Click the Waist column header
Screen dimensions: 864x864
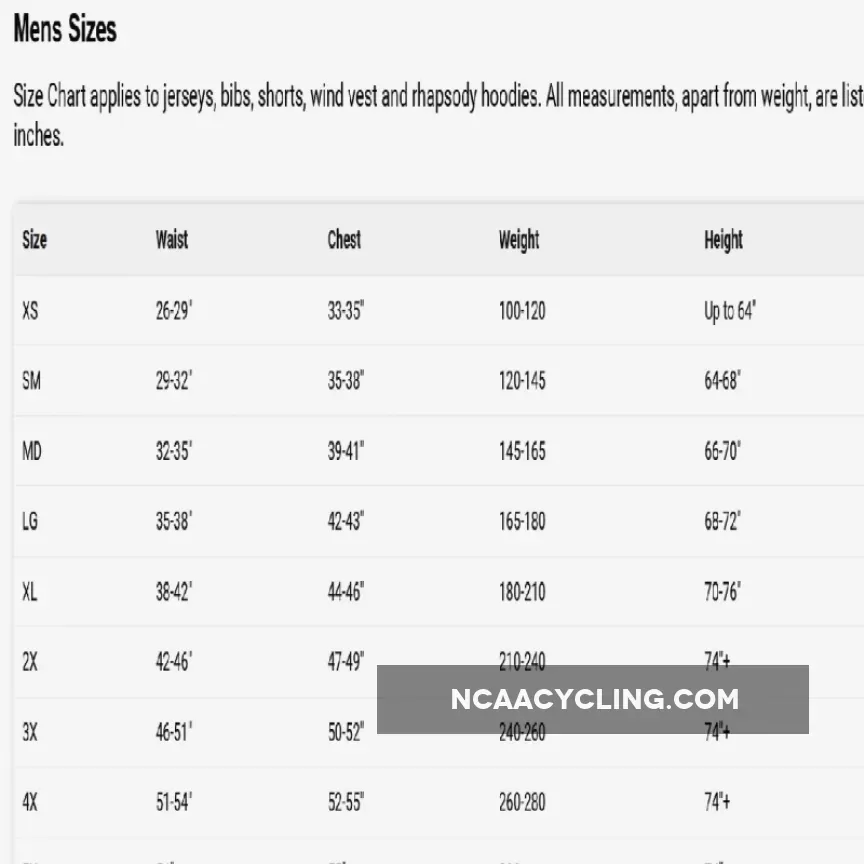pyautogui.click(x=172, y=240)
